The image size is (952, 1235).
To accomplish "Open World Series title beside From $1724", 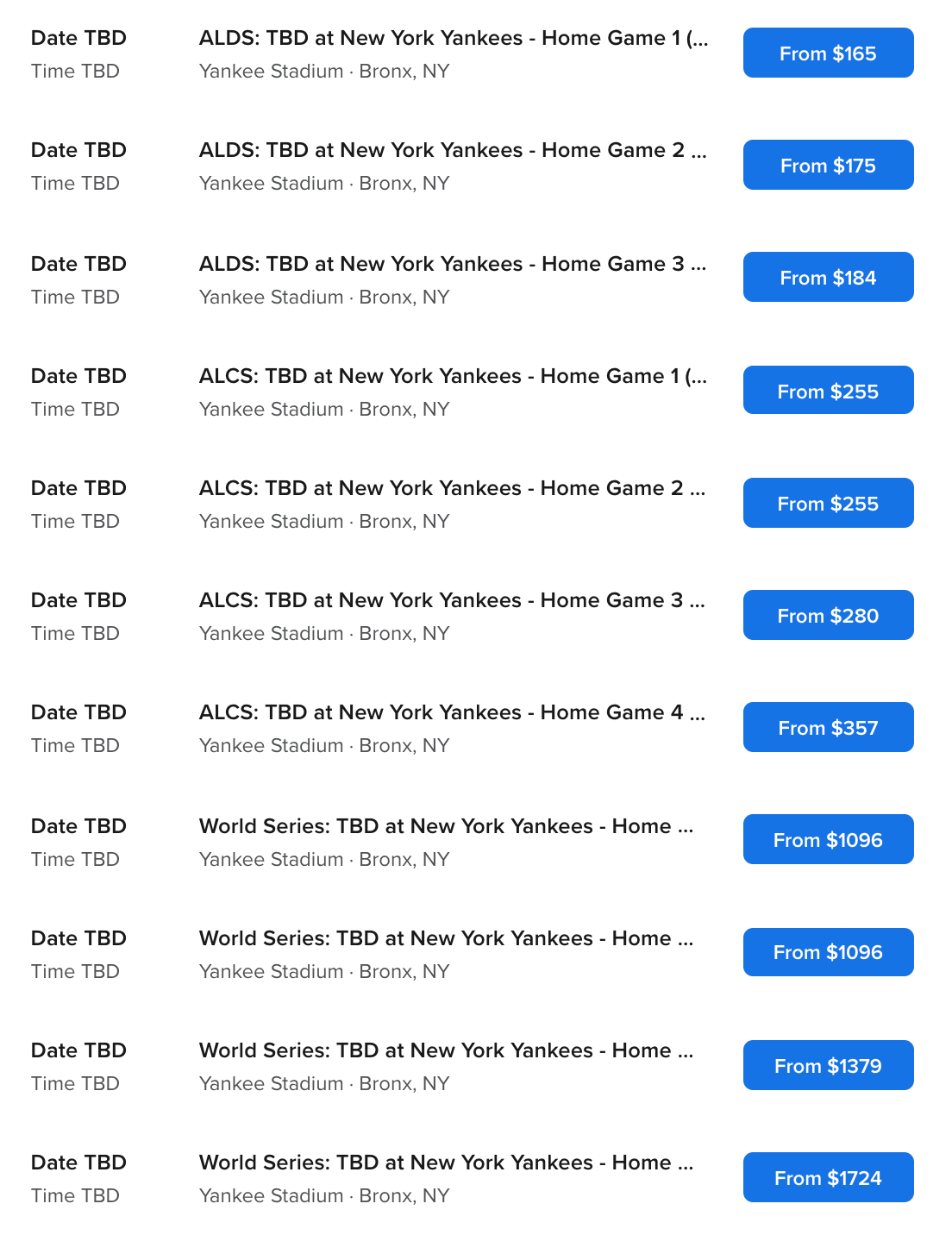I will tap(446, 1163).
